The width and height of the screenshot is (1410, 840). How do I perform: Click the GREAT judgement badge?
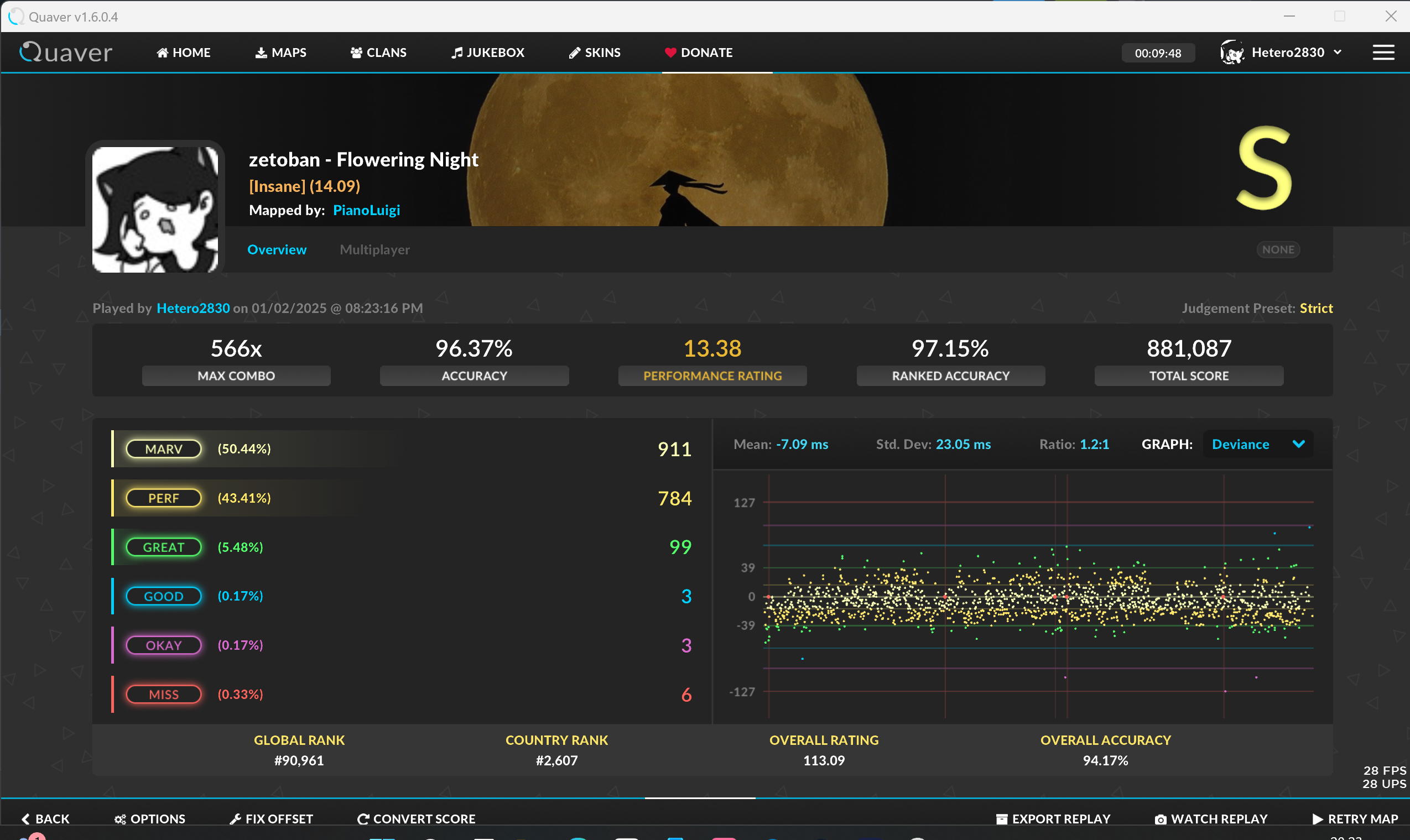[x=164, y=547]
